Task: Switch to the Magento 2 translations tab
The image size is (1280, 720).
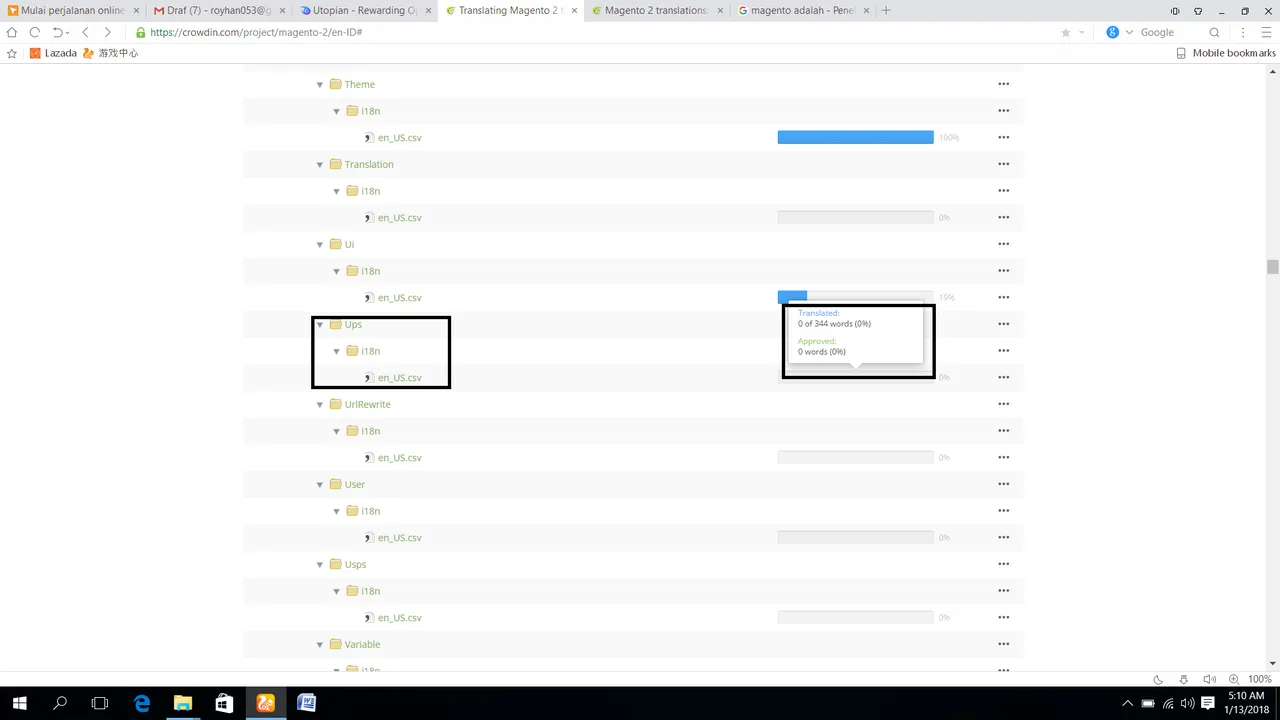Action: point(655,10)
